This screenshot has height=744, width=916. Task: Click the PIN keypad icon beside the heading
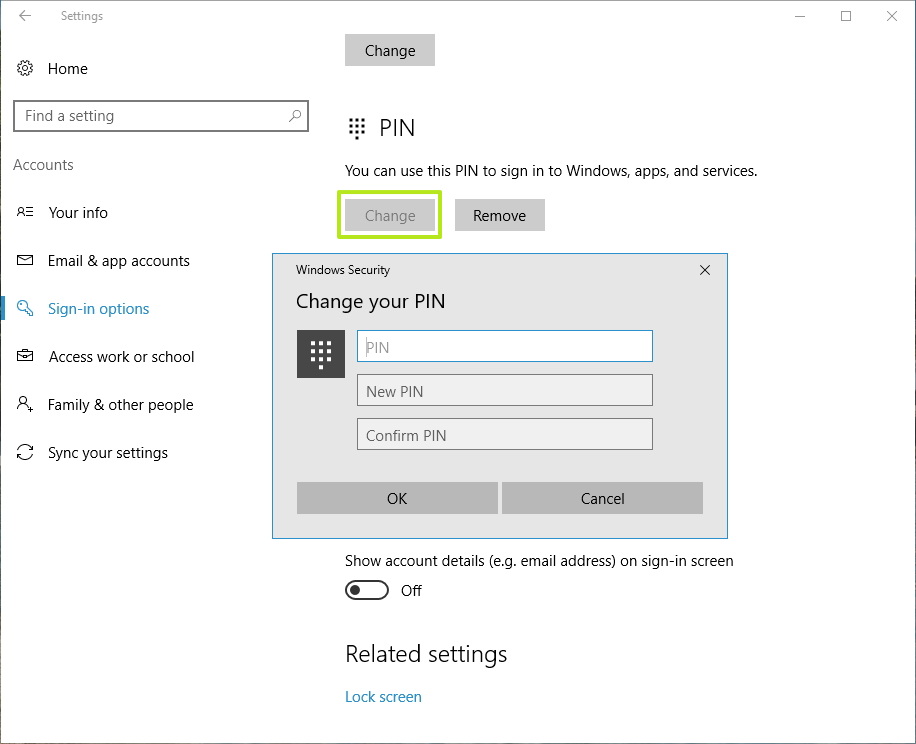coord(357,128)
